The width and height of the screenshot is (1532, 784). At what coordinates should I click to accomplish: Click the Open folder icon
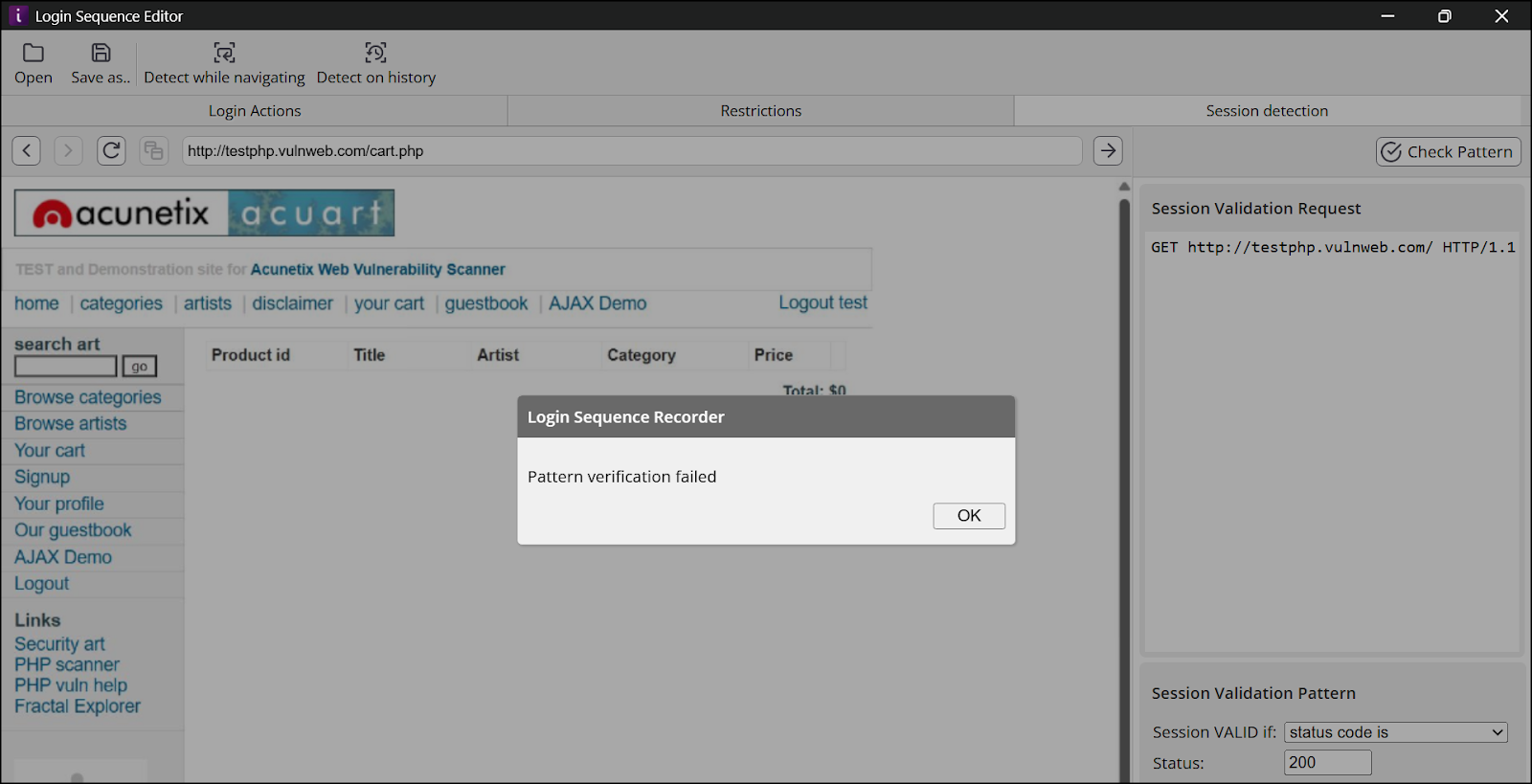pos(34,54)
